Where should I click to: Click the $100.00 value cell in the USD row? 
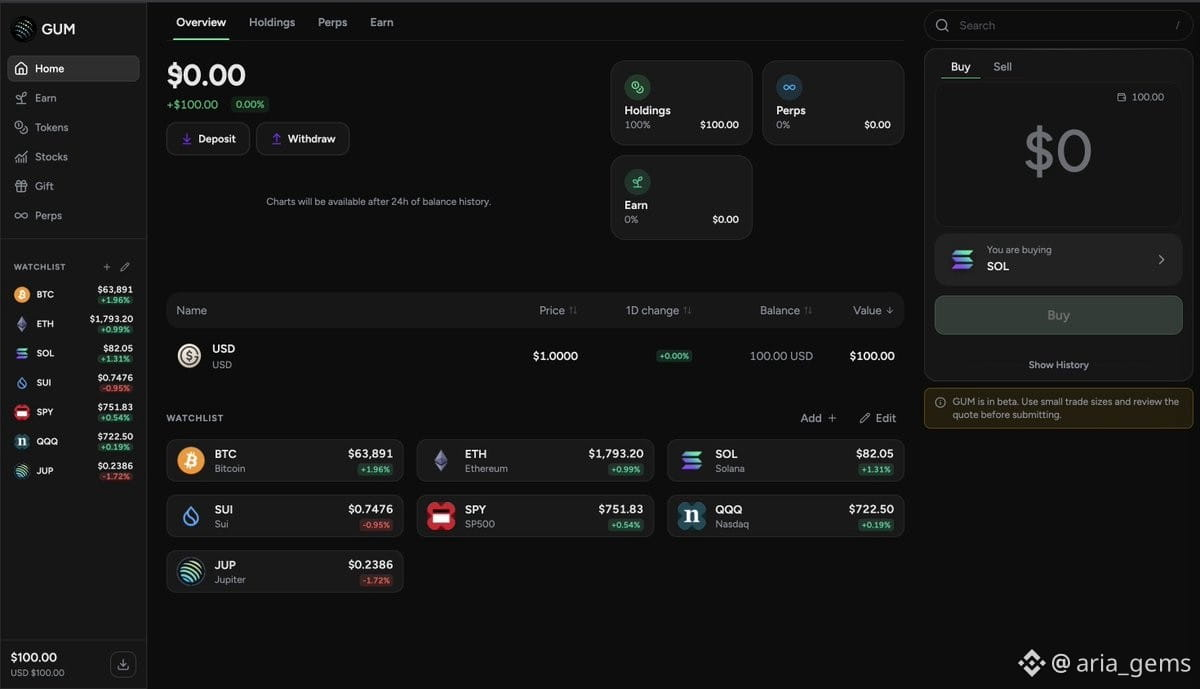tap(872, 356)
